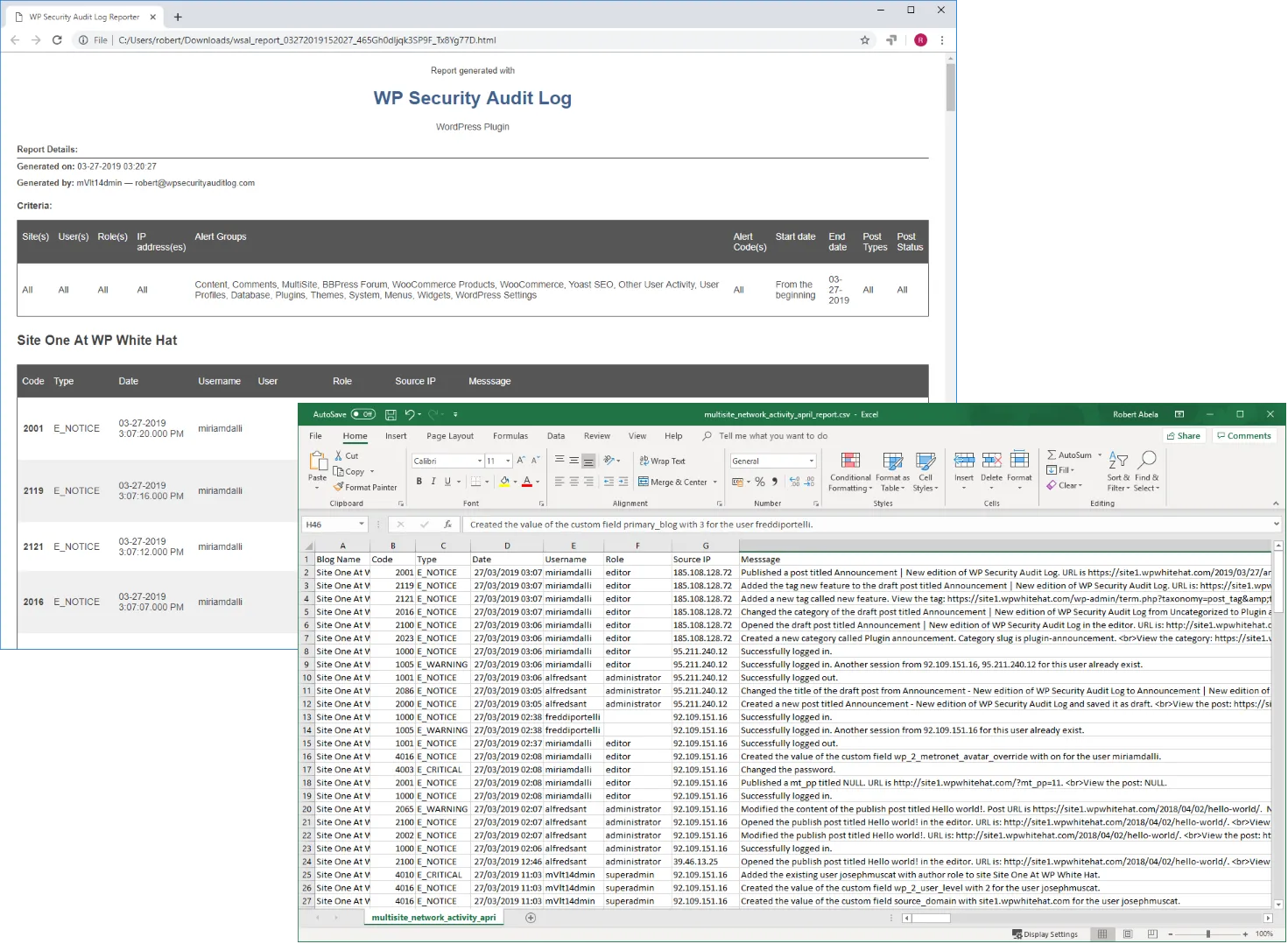Open the Name Box dropdown showing H46
The image size is (1288, 944).
pos(361,525)
